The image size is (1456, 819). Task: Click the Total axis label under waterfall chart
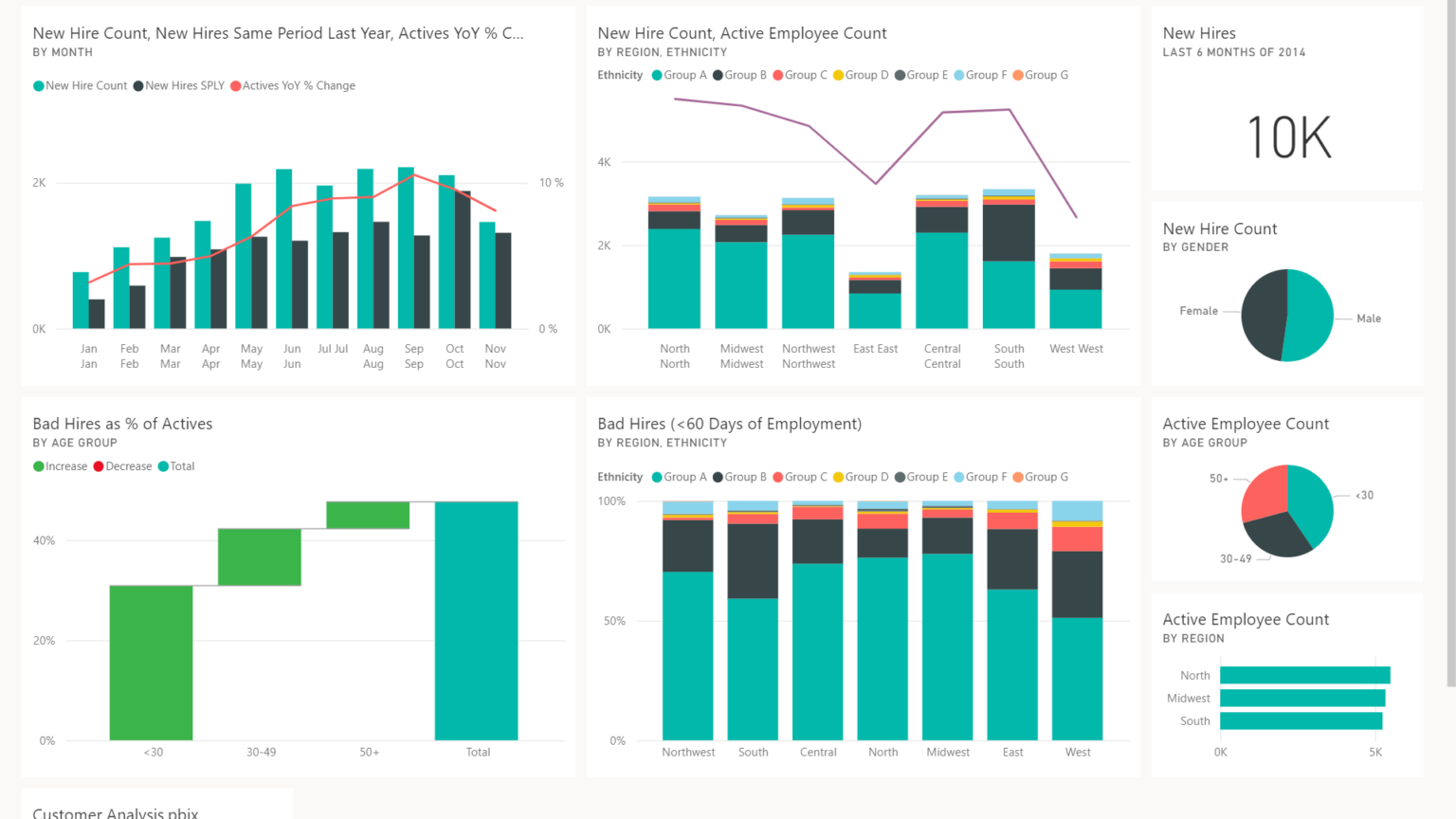[x=478, y=753]
